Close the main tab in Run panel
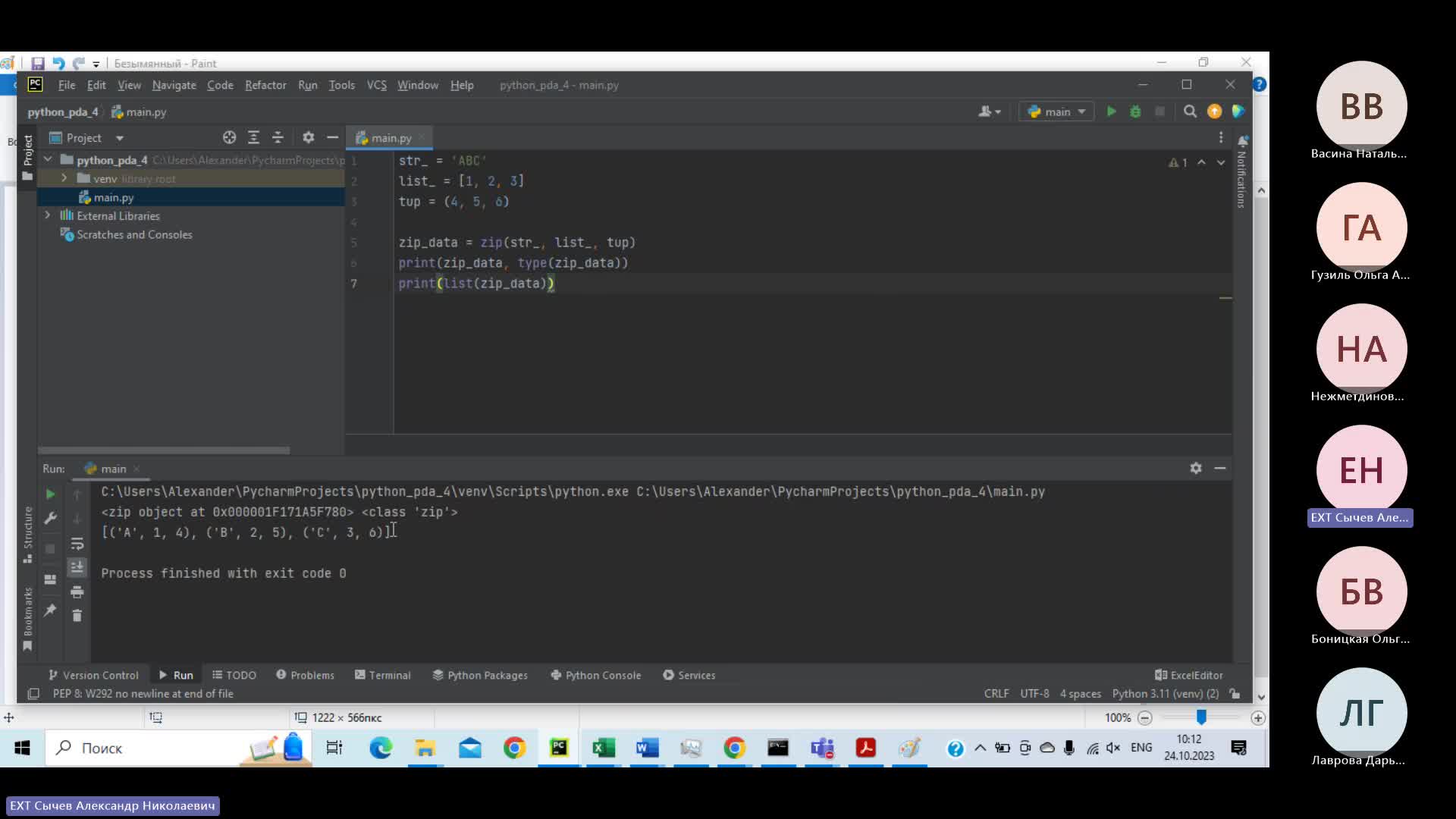Viewport: 1456px width, 819px height. tap(136, 469)
